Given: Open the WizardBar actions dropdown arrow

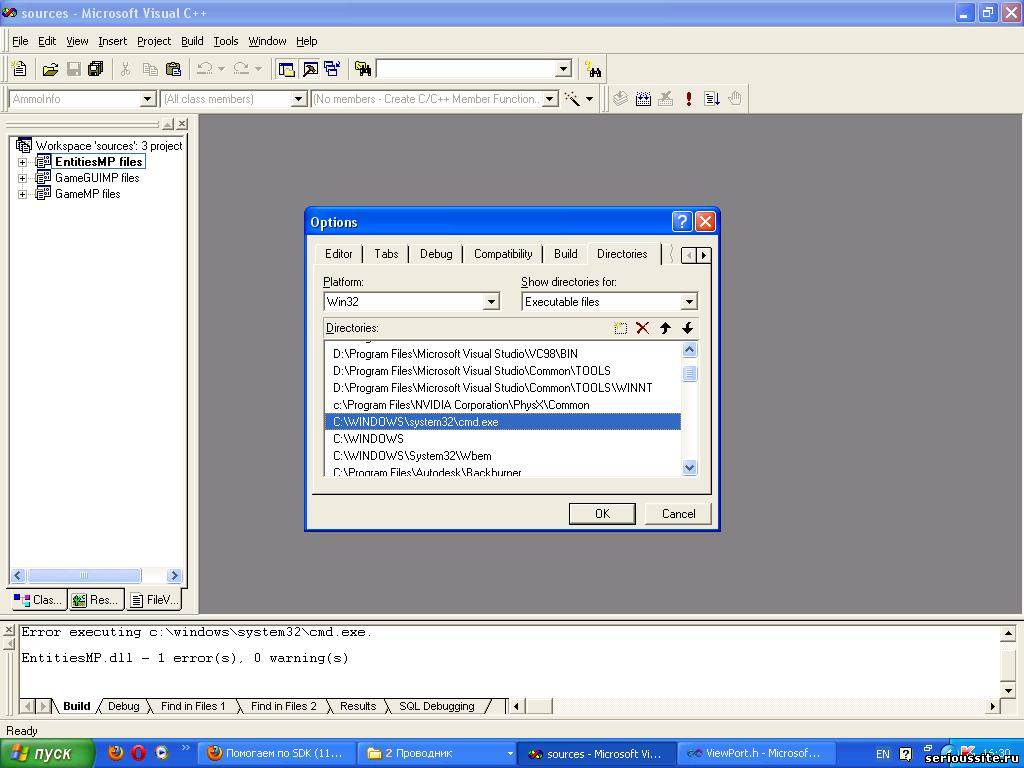Looking at the screenshot, I should [x=589, y=99].
